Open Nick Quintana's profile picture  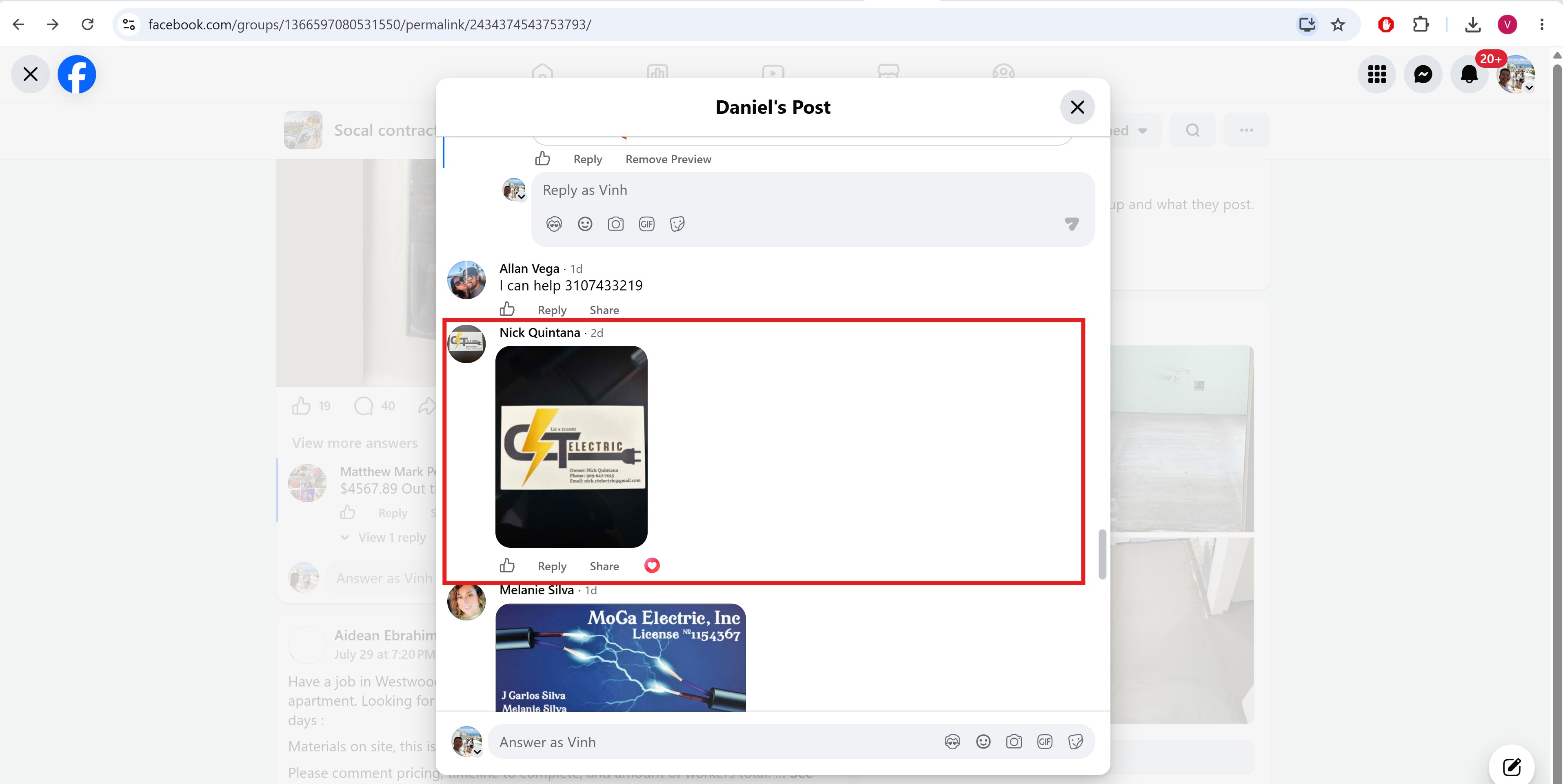tap(466, 344)
